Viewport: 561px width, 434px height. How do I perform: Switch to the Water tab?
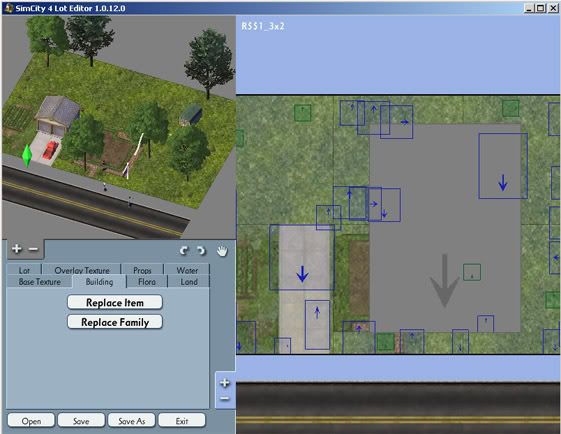pyautogui.click(x=187, y=270)
